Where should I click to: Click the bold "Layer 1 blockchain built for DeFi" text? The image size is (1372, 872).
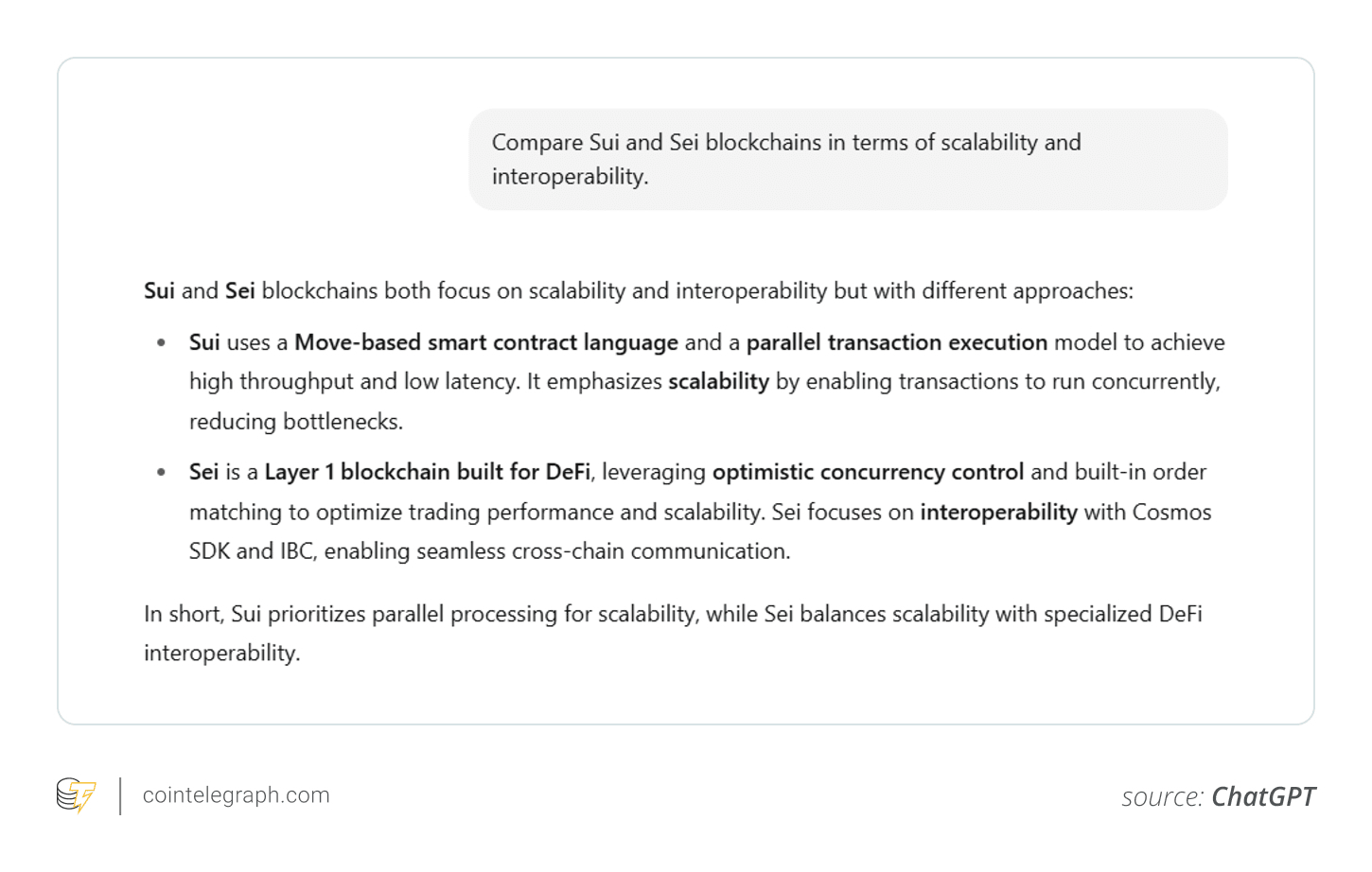(x=427, y=472)
